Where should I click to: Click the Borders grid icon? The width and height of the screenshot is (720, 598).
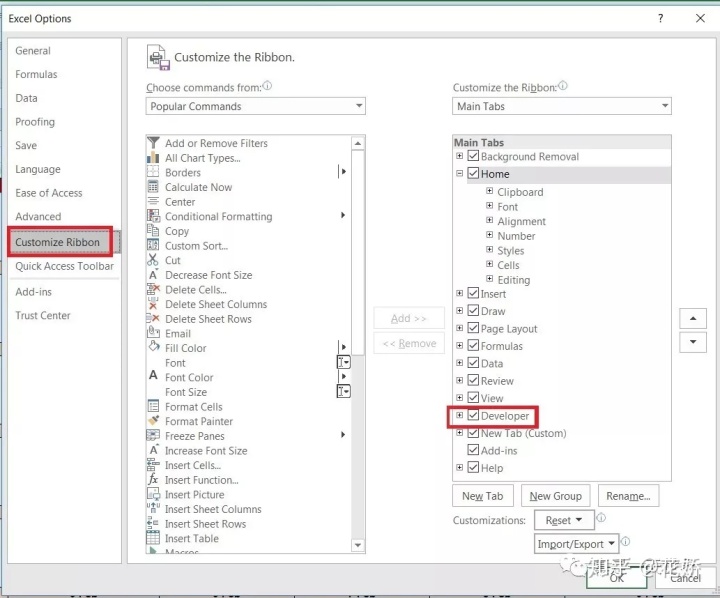(x=153, y=172)
